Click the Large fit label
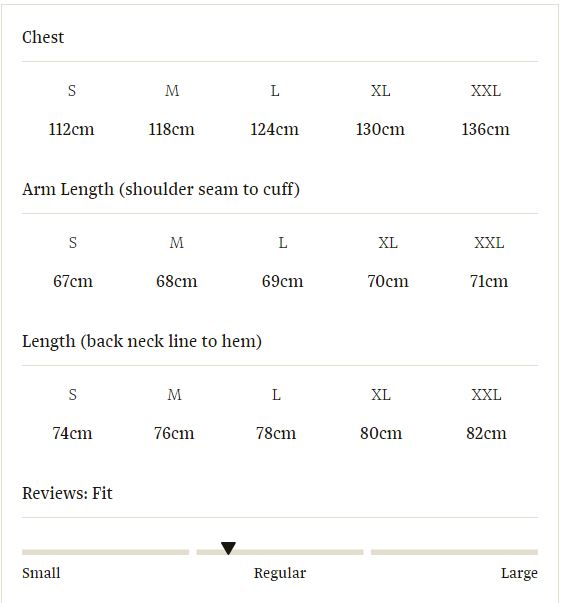The height and width of the screenshot is (603, 561). pos(519,573)
